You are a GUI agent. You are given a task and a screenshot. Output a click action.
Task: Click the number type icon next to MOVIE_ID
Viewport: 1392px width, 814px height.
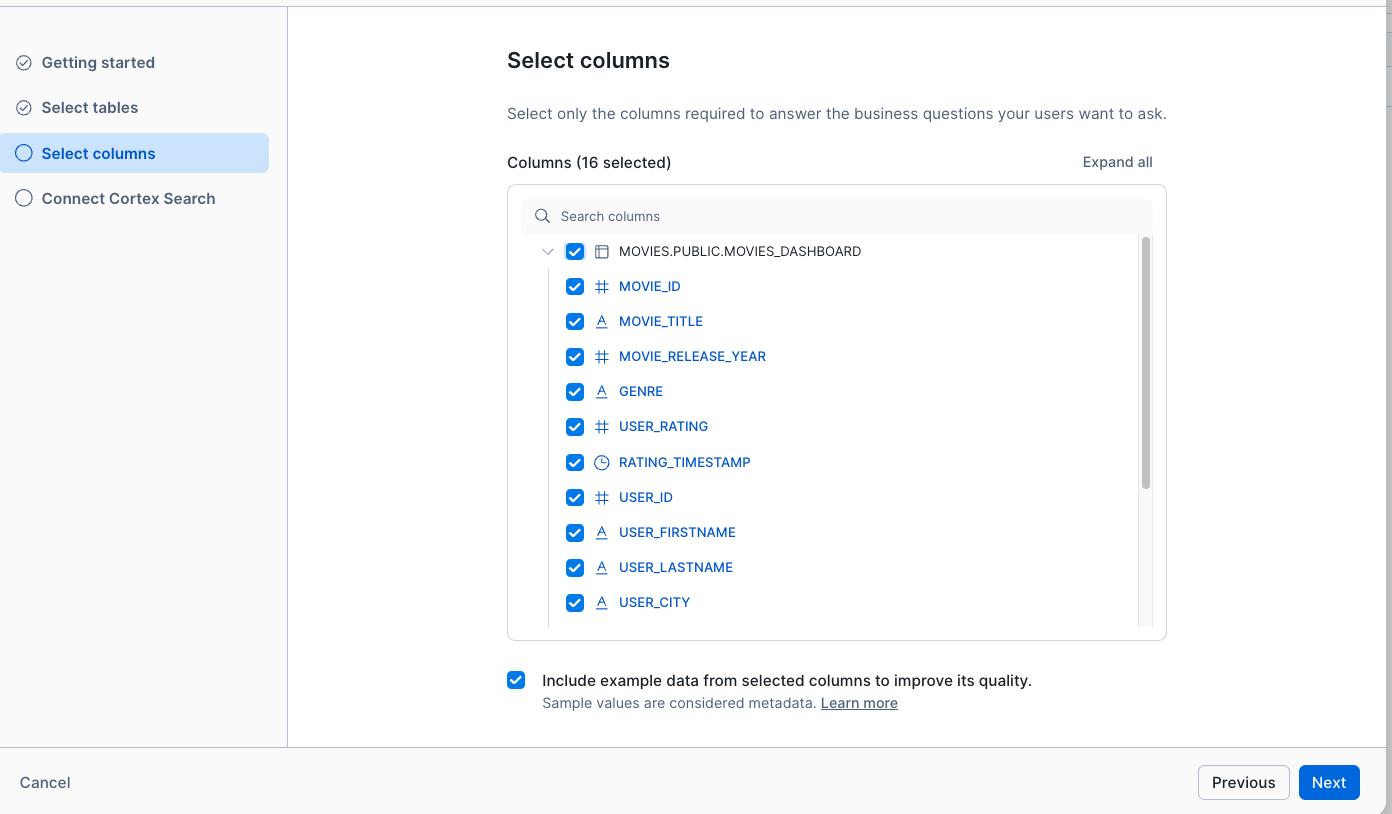(x=602, y=287)
